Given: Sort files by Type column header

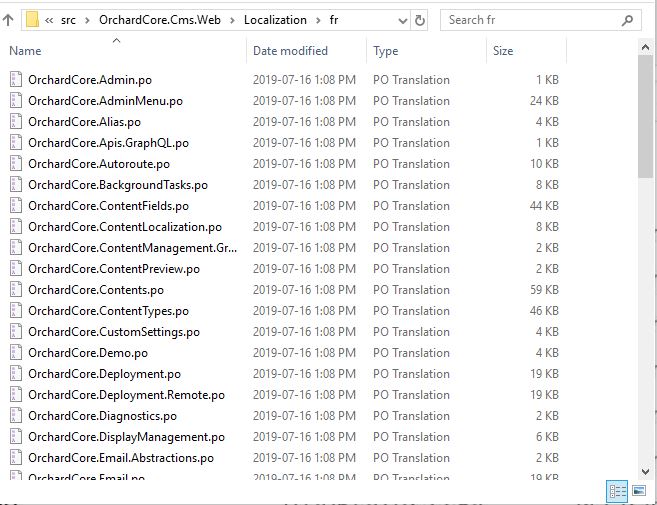Looking at the screenshot, I should tap(385, 51).
